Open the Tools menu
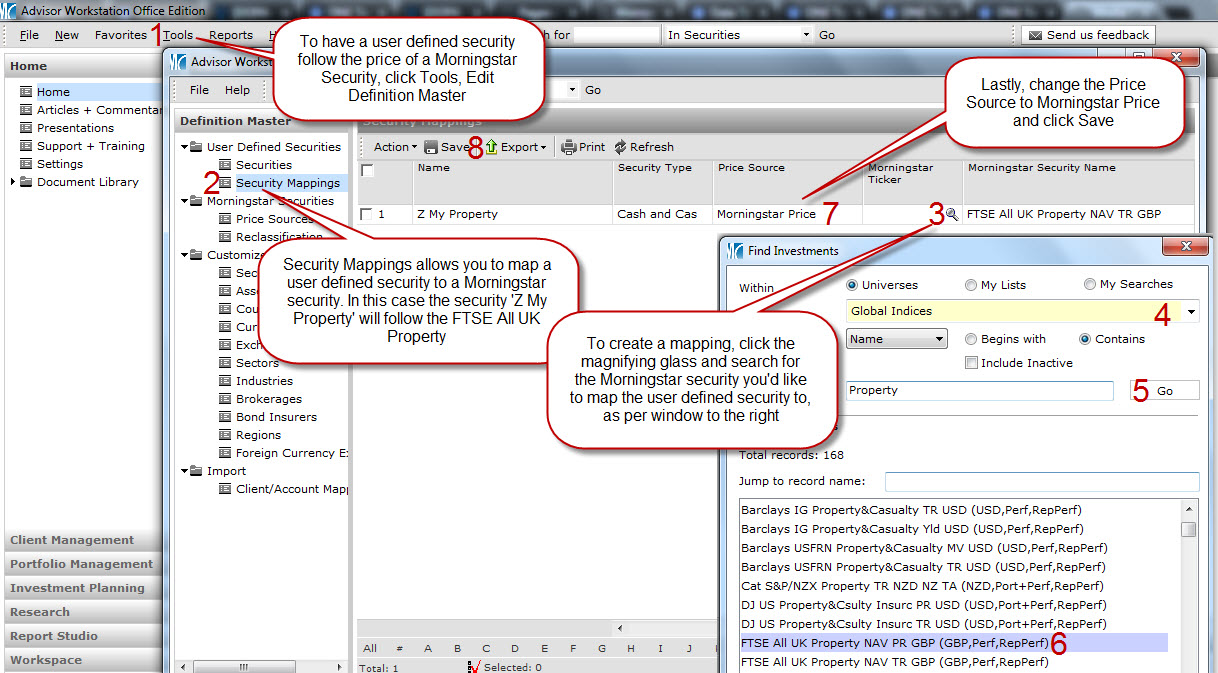This screenshot has height=673, width=1218. [x=178, y=35]
